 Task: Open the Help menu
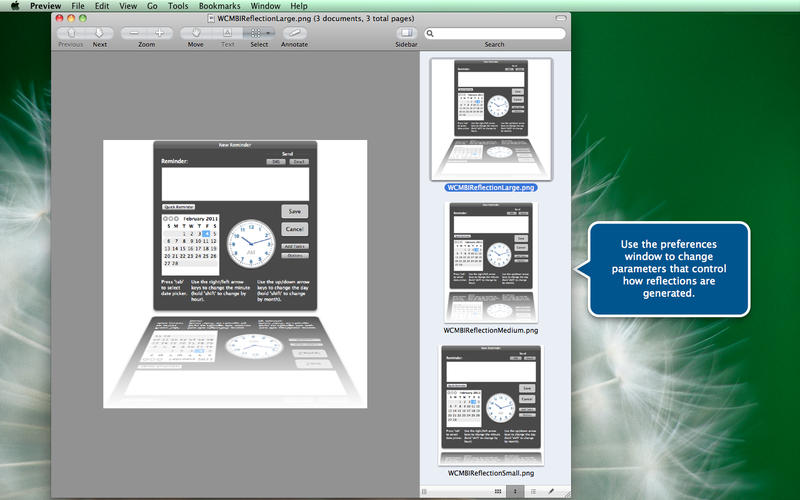[x=299, y=6]
